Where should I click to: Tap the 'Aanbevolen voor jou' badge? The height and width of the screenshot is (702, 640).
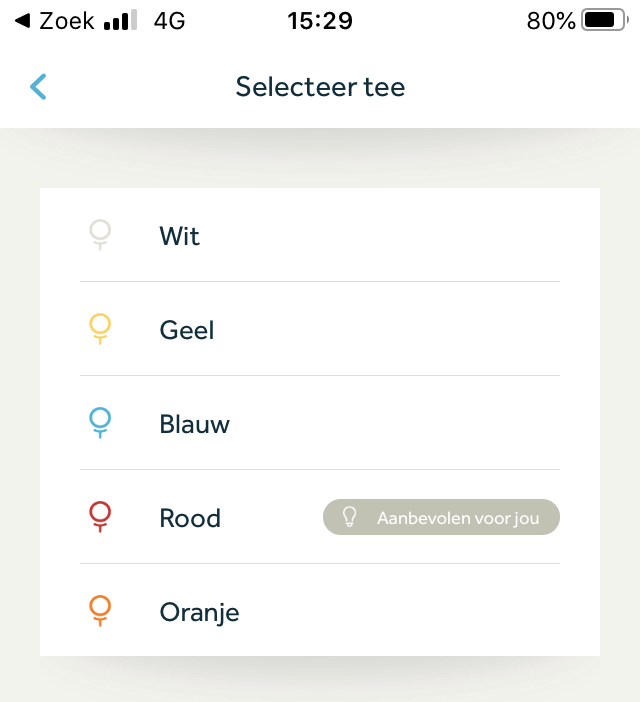(441, 518)
